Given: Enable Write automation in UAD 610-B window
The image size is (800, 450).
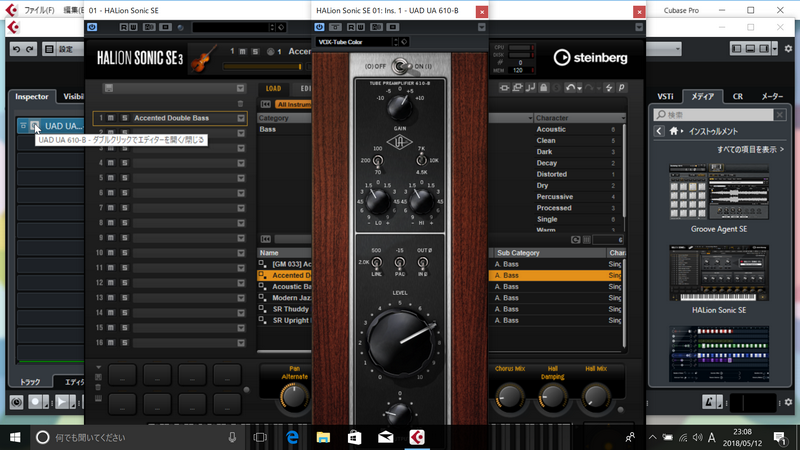Looking at the screenshot, I should (360, 27).
